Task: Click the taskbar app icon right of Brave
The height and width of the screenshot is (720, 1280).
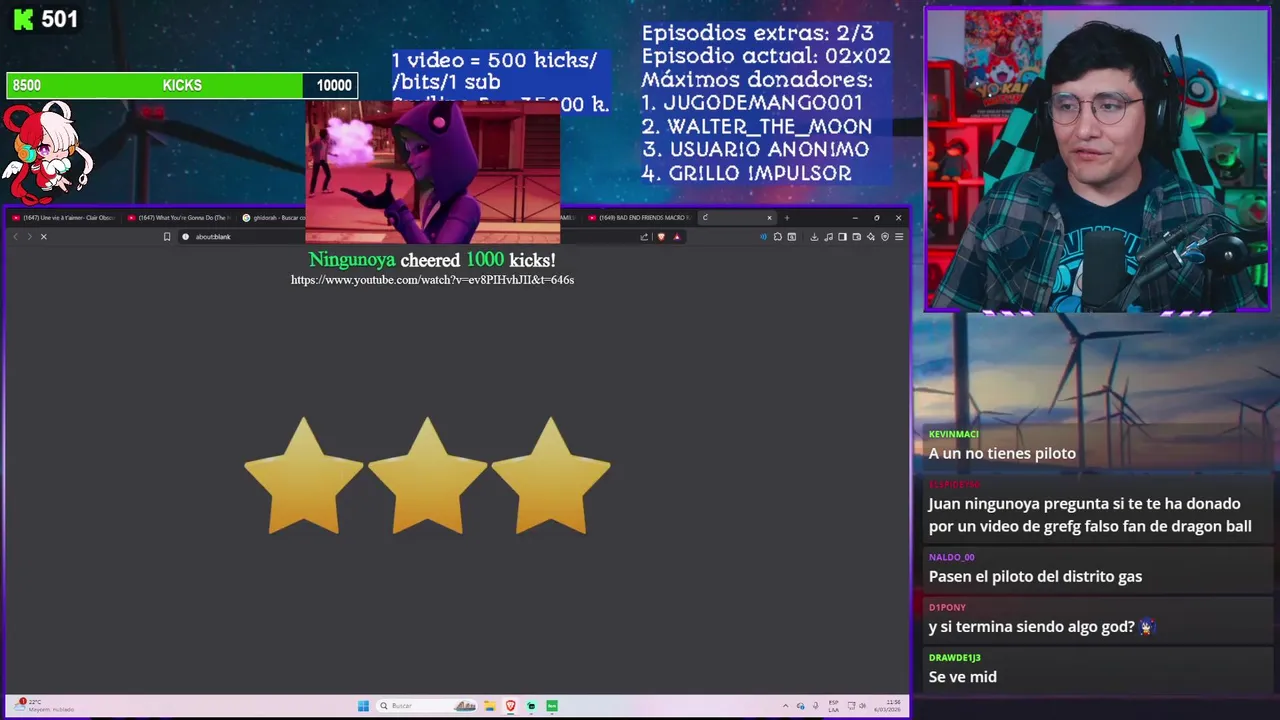Action: (x=531, y=706)
